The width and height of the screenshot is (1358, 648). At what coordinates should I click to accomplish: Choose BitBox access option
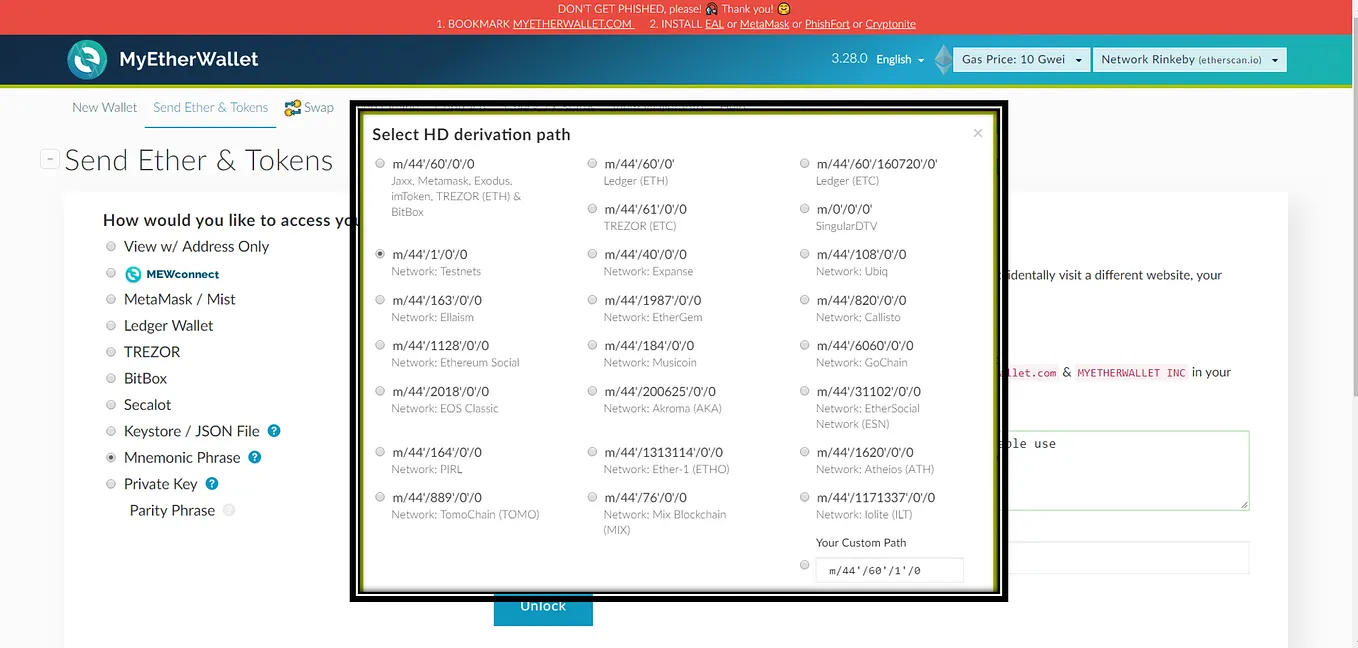tap(111, 378)
